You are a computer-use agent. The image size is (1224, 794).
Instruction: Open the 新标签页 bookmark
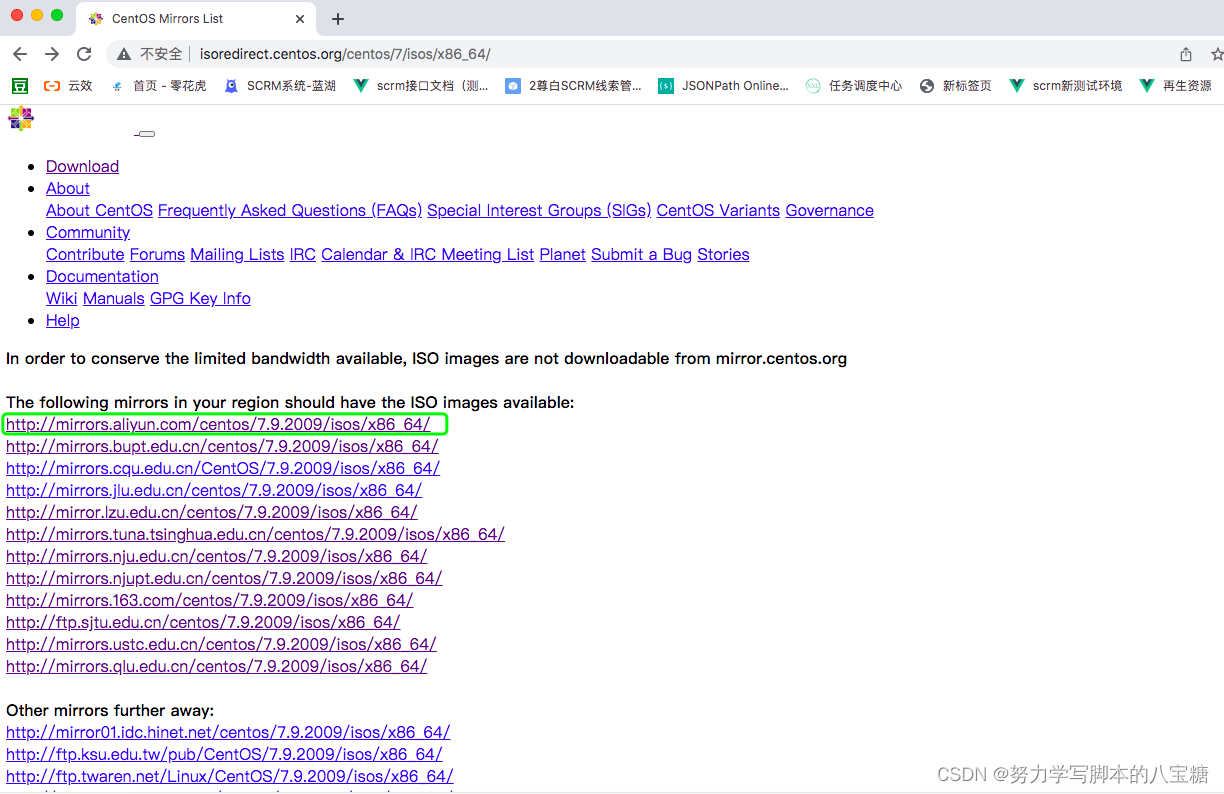point(956,86)
